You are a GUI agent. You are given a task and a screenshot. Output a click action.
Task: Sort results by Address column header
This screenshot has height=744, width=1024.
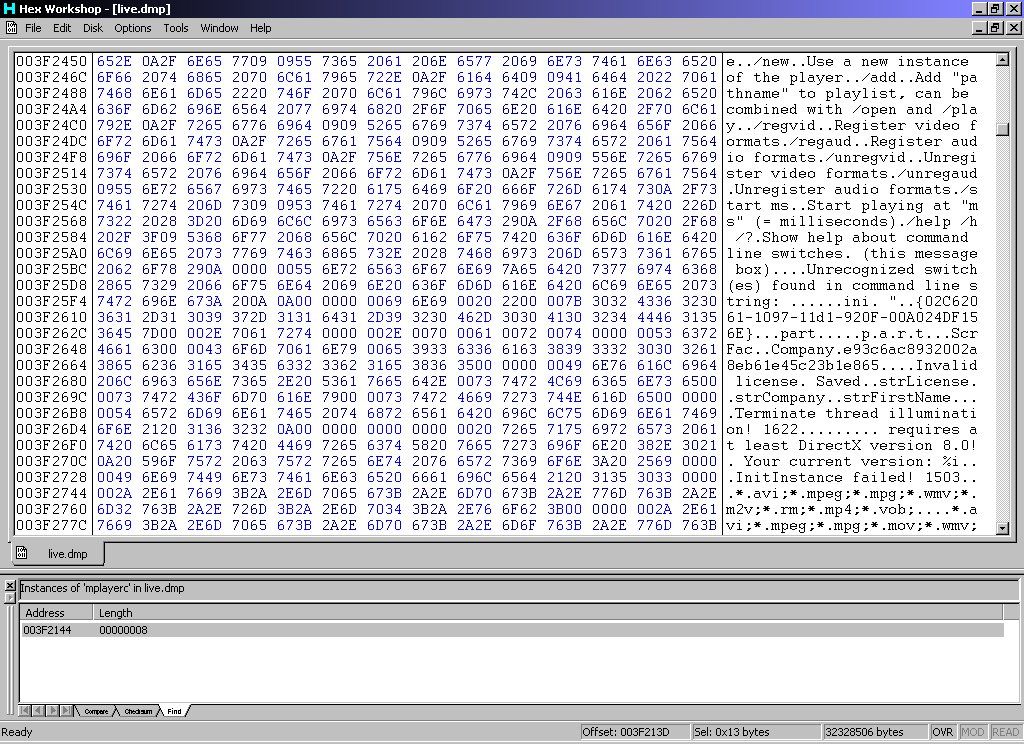(56, 613)
